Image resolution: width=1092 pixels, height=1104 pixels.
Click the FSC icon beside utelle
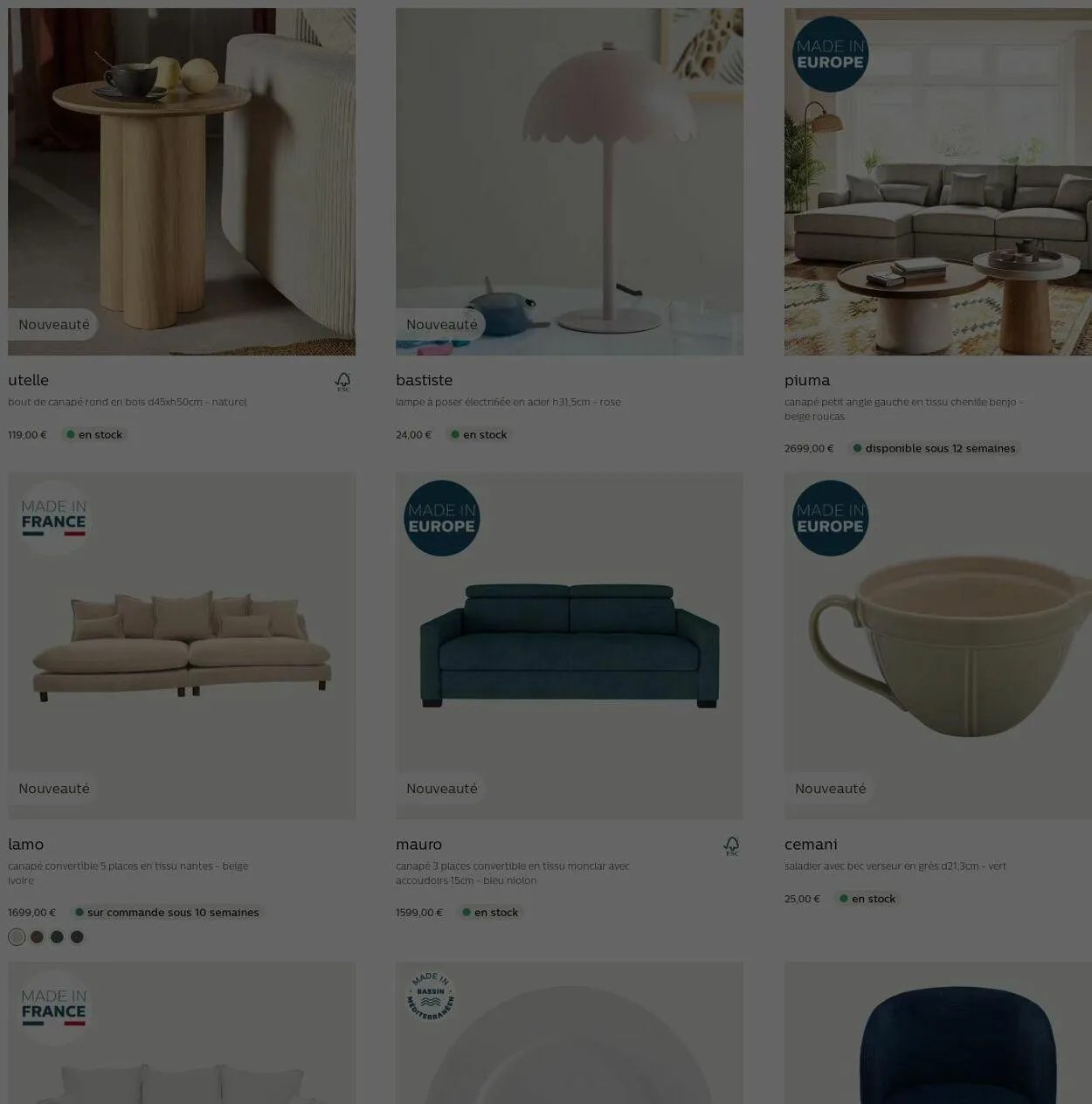pos(343,382)
